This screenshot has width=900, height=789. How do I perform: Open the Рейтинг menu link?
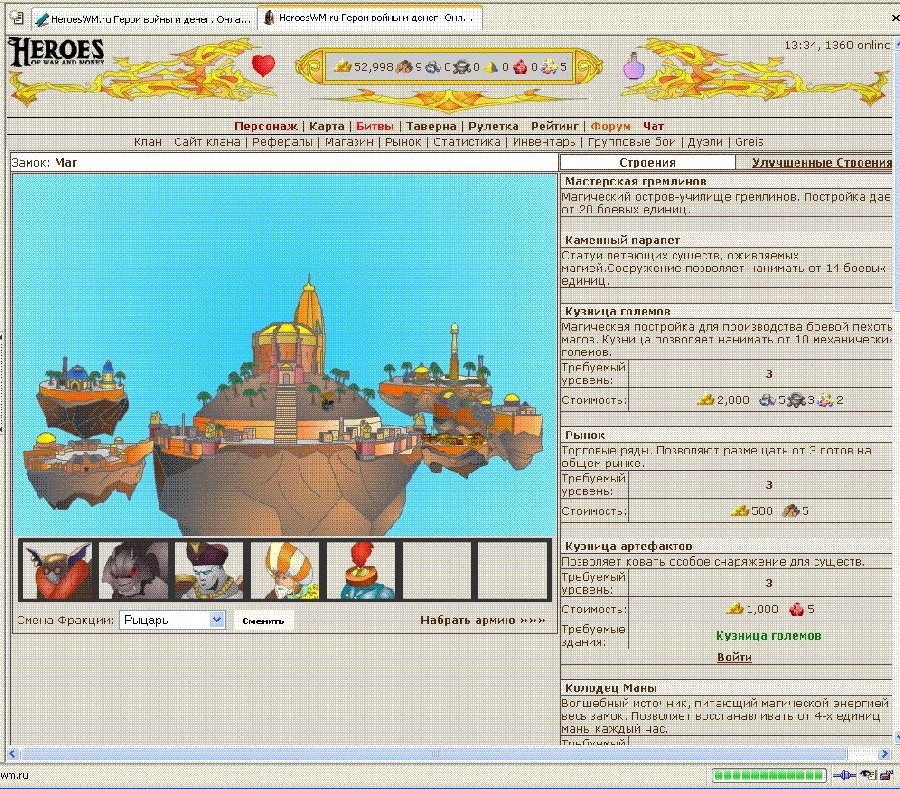point(555,126)
